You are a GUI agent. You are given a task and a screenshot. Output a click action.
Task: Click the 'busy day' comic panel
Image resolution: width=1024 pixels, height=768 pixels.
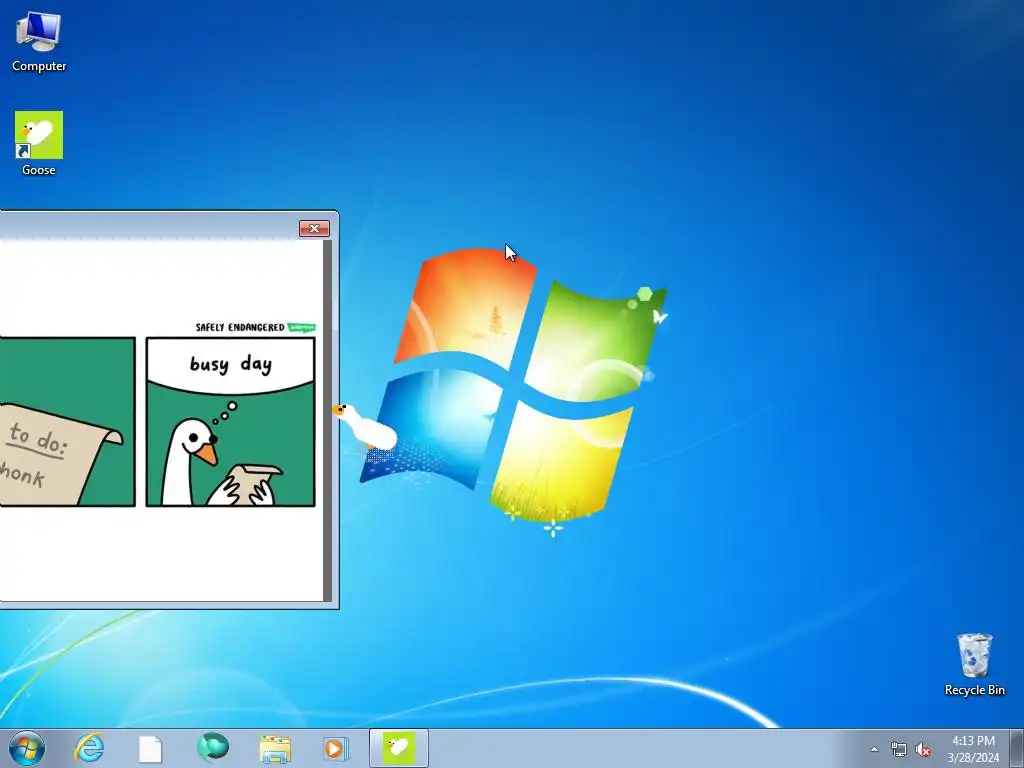(x=230, y=422)
